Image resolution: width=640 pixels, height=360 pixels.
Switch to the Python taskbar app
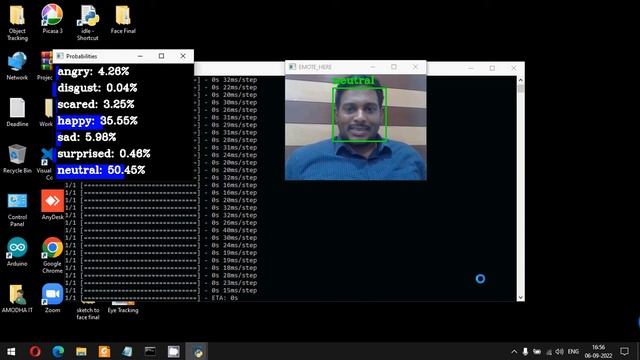coord(197,351)
